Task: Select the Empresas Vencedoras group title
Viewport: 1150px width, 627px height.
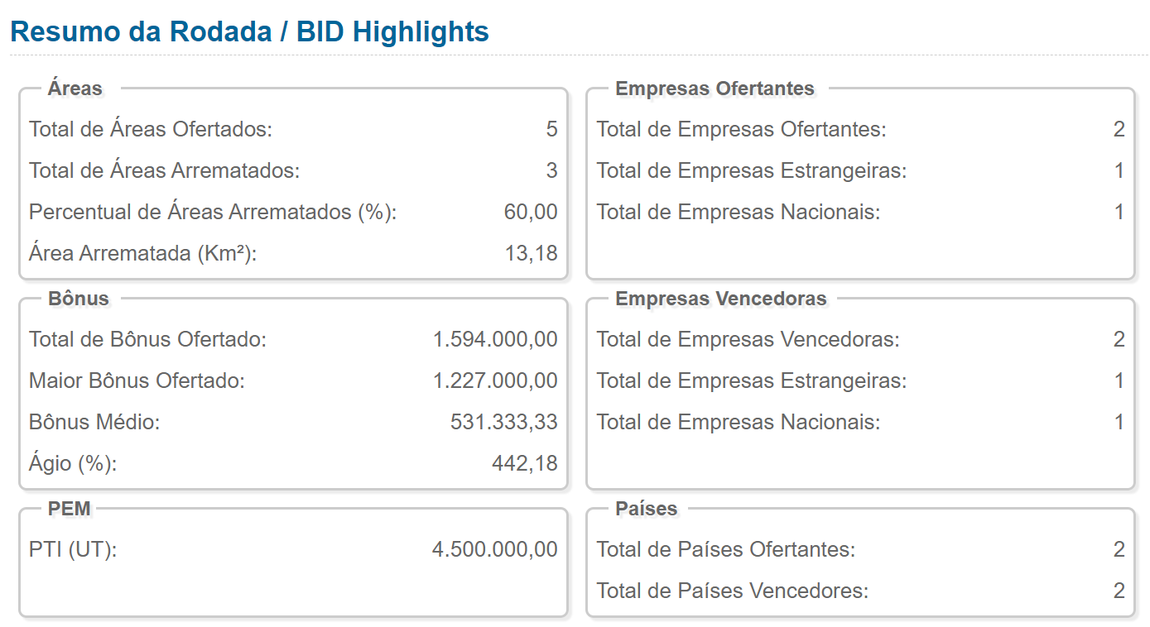Action: (x=720, y=298)
